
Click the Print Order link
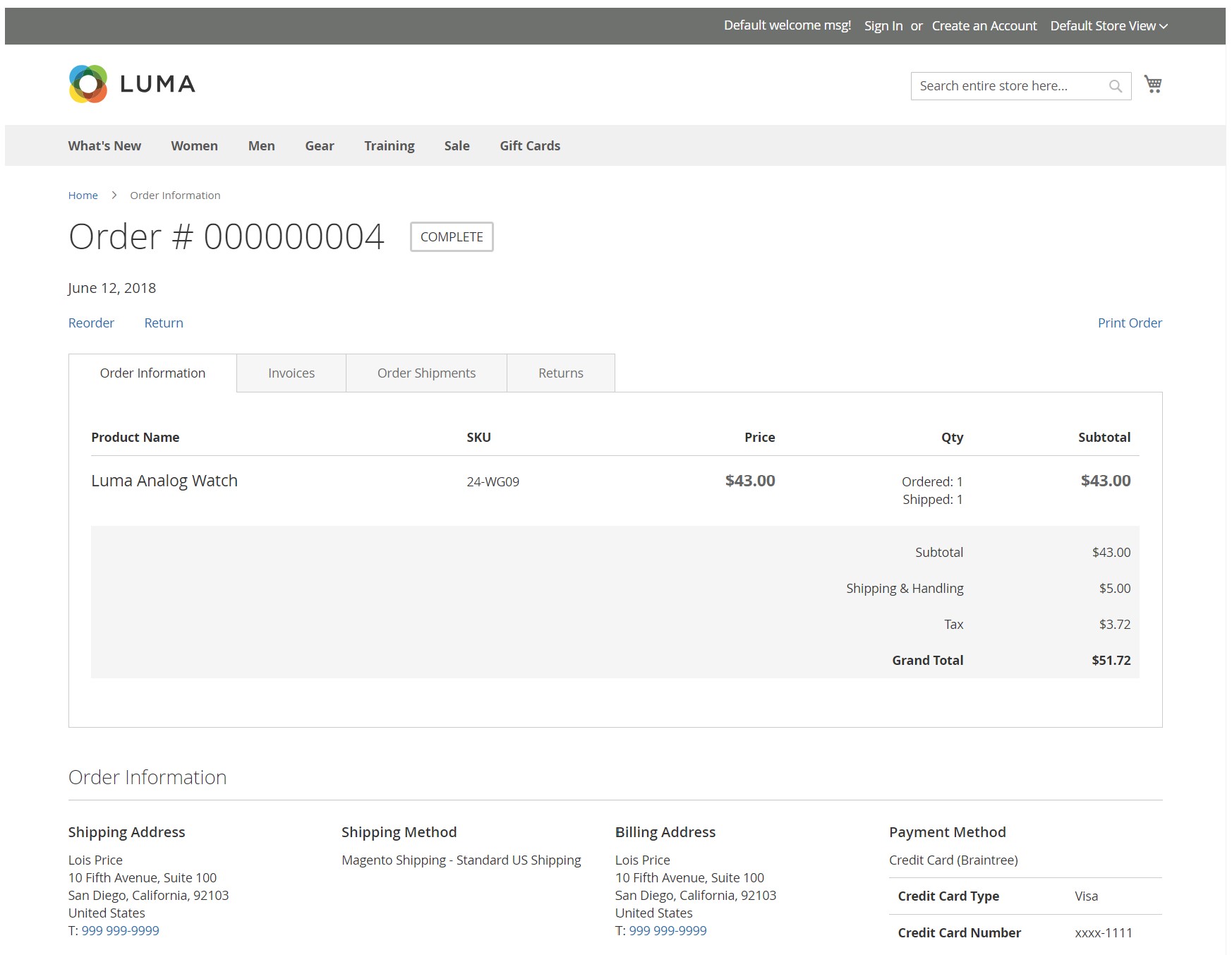coord(1130,323)
